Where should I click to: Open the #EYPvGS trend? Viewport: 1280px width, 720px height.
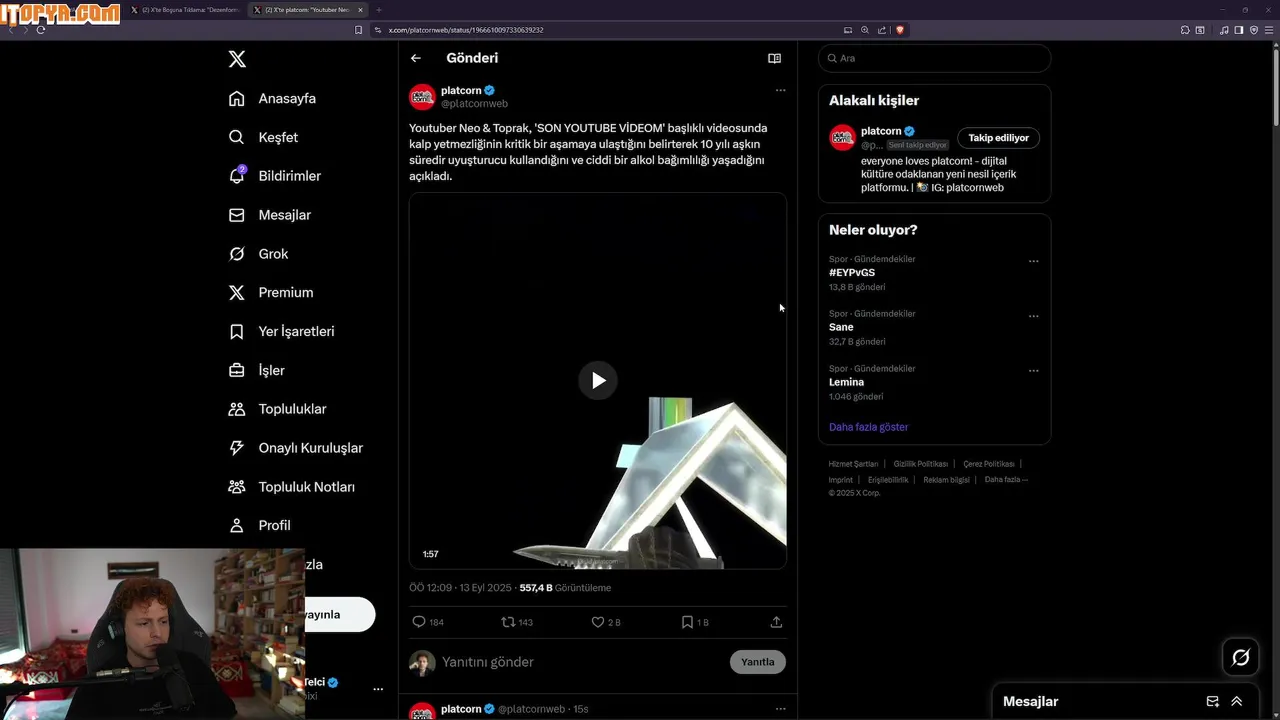tap(852, 272)
